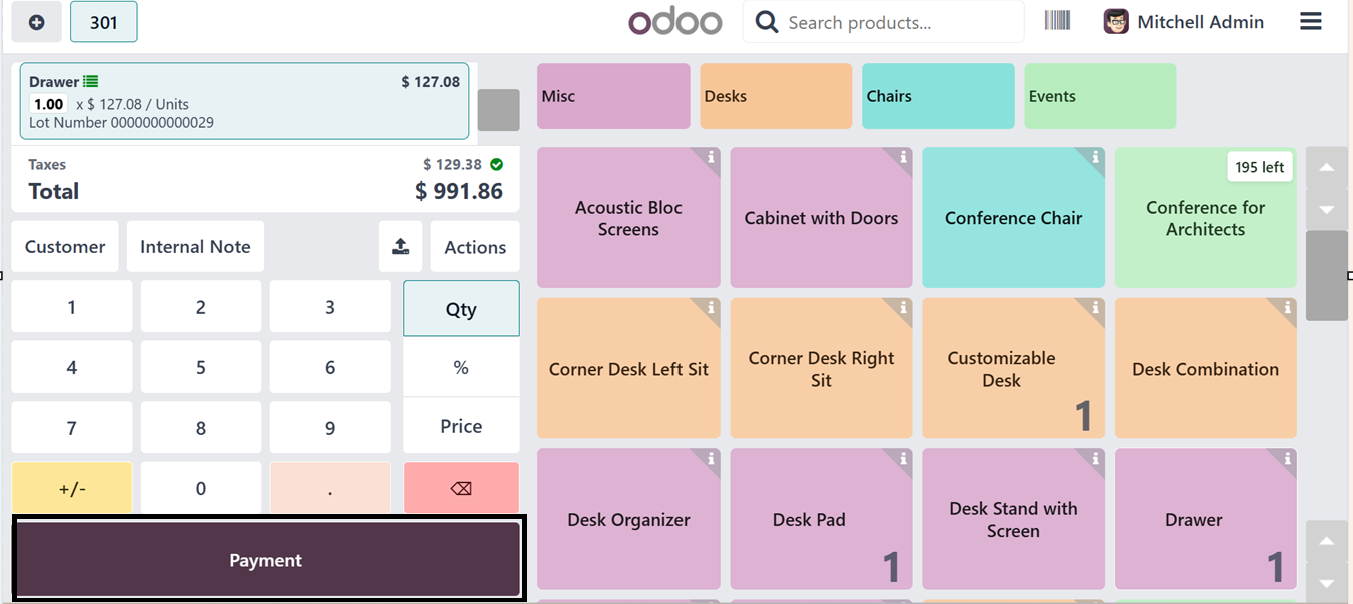Open the hamburger menu

click(1311, 21)
